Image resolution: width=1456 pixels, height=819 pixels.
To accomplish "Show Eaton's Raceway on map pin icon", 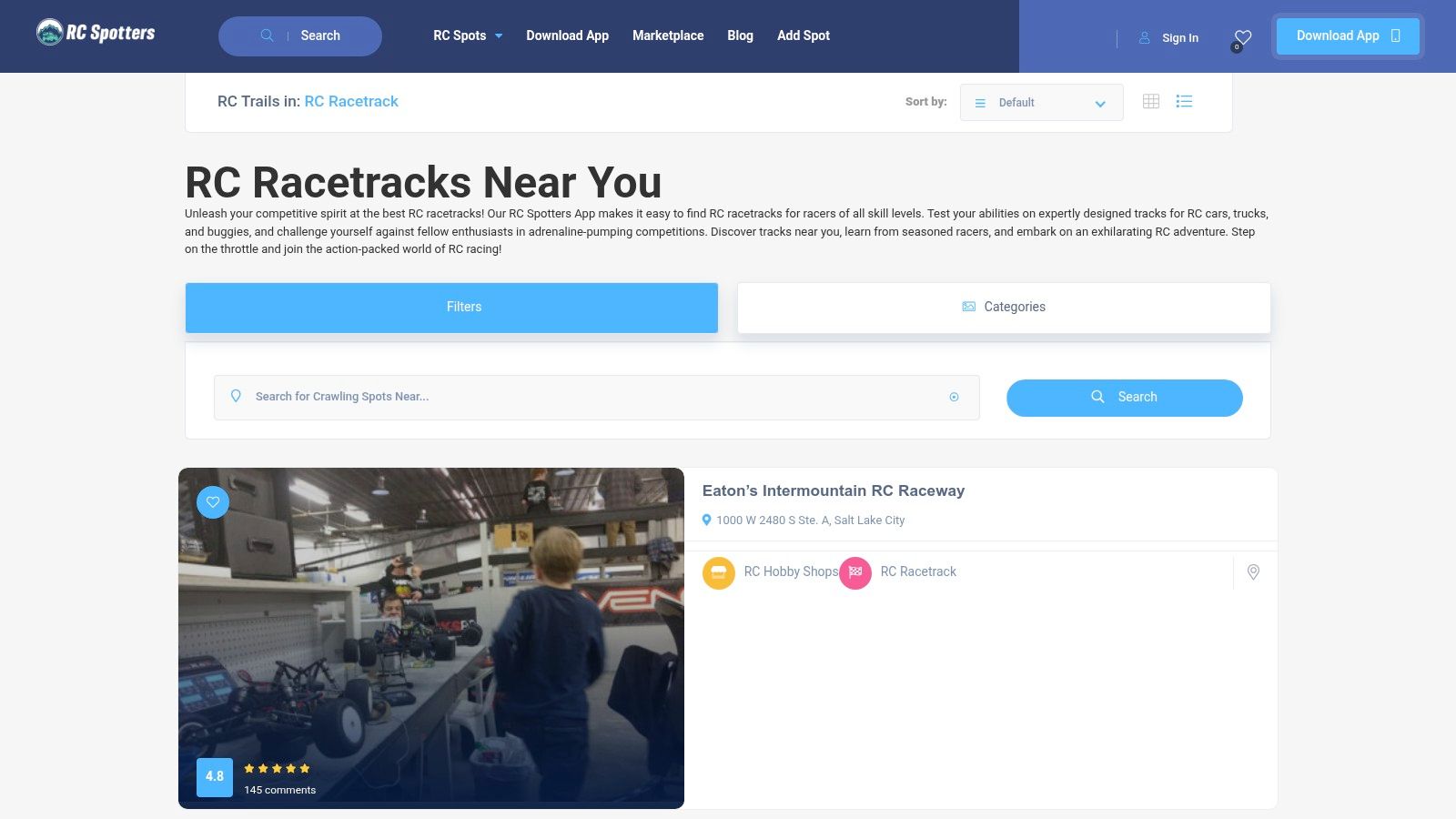I will [x=1253, y=572].
